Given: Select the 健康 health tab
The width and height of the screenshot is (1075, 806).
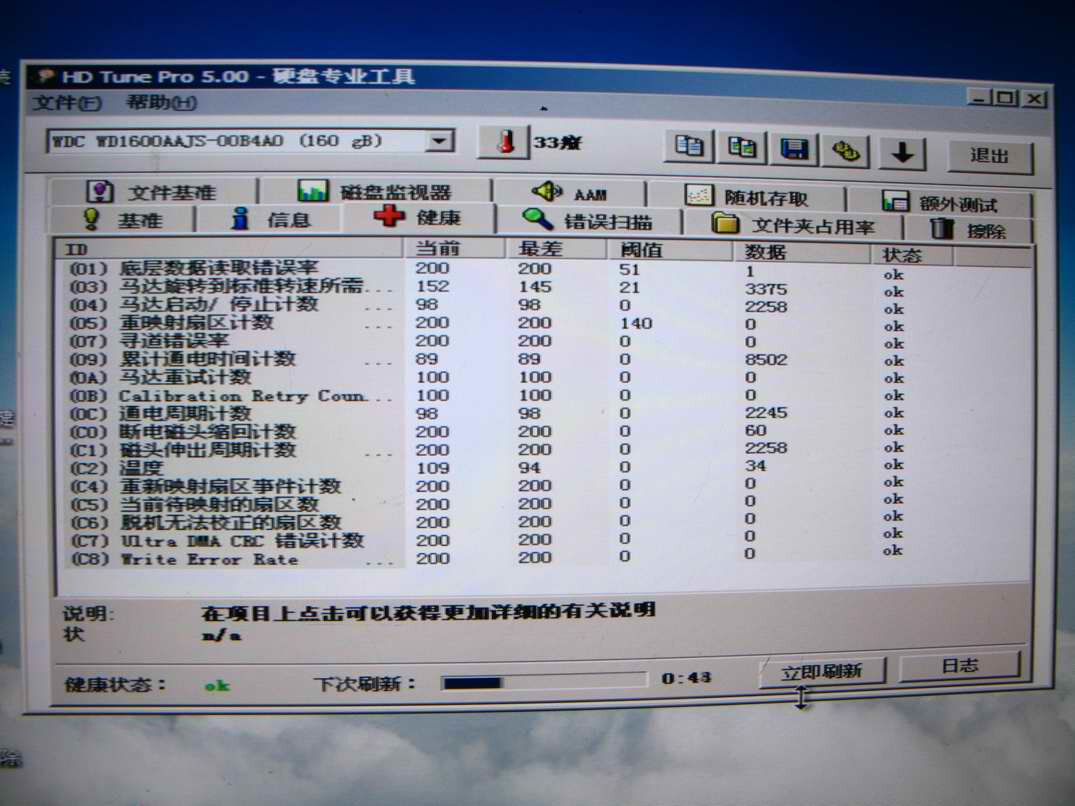Looking at the screenshot, I should coord(418,218).
